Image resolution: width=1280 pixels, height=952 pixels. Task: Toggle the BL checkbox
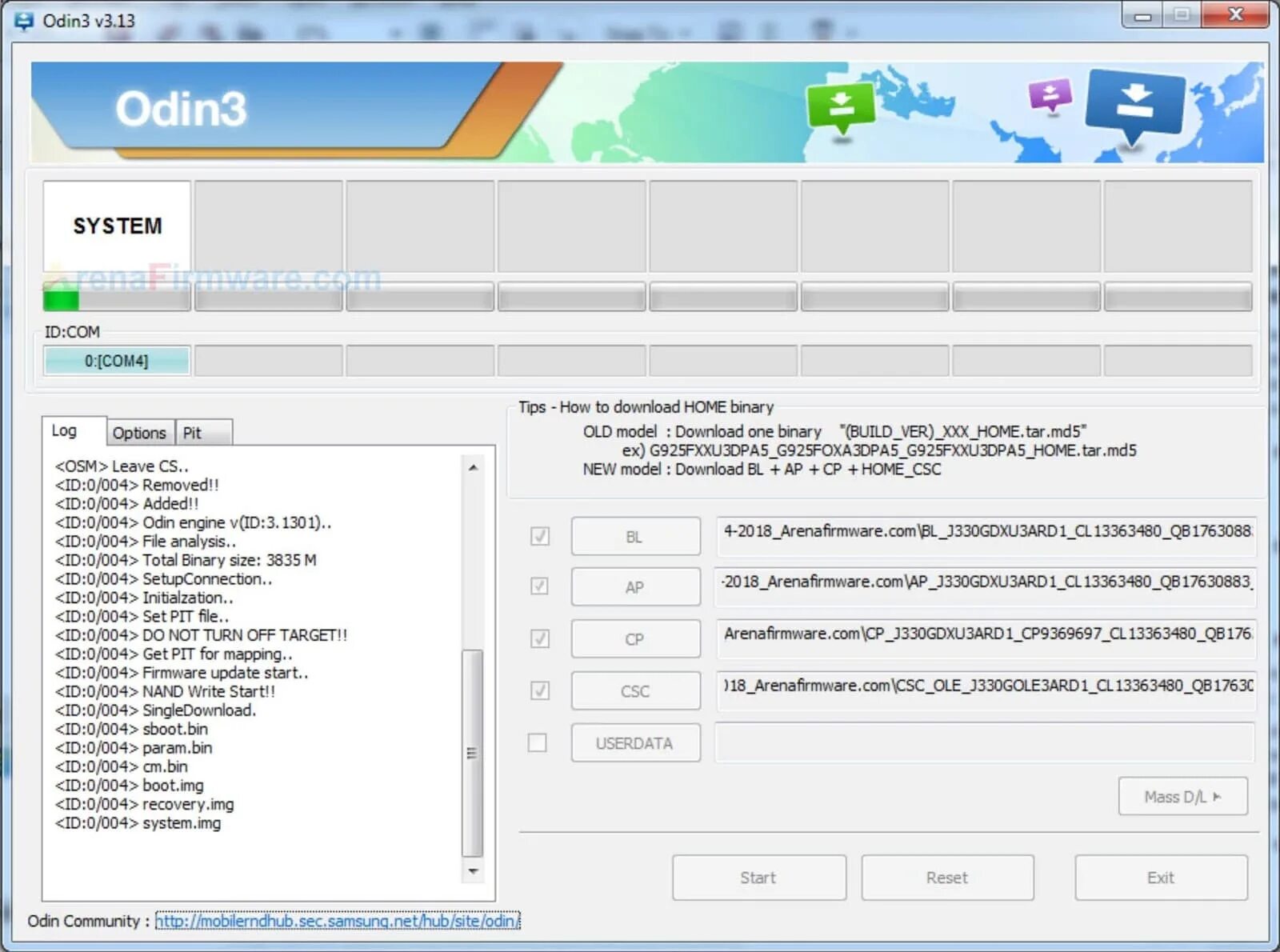coord(539,536)
